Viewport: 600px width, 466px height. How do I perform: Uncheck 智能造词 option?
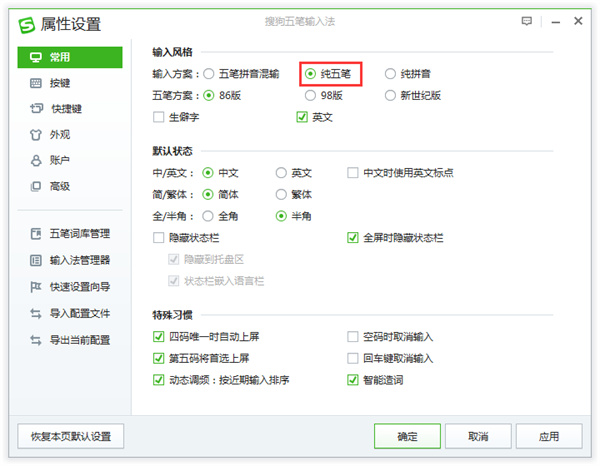pos(353,380)
